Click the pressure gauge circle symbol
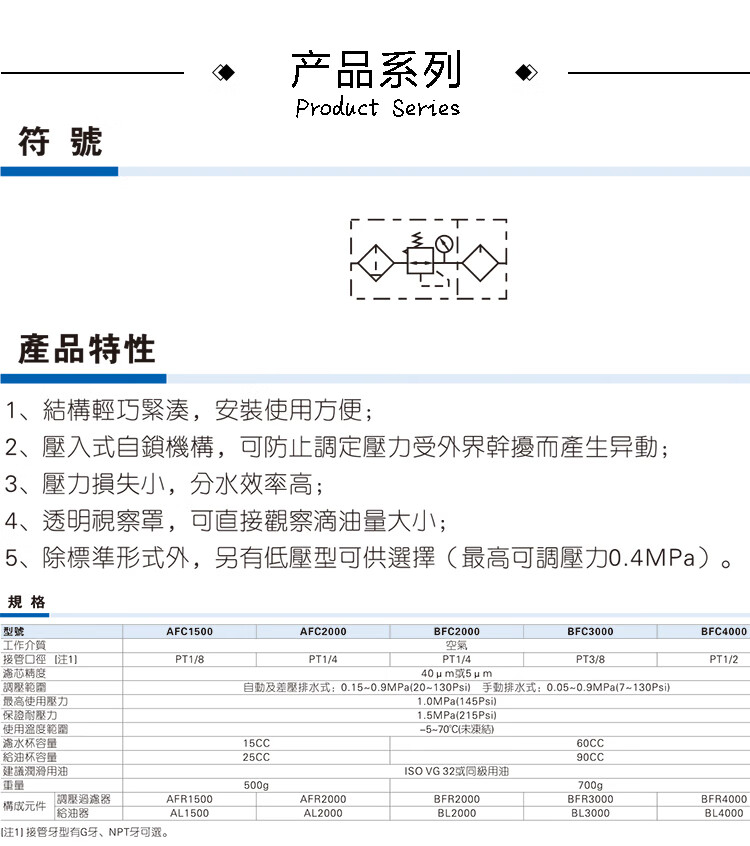 tap(444, 243)
